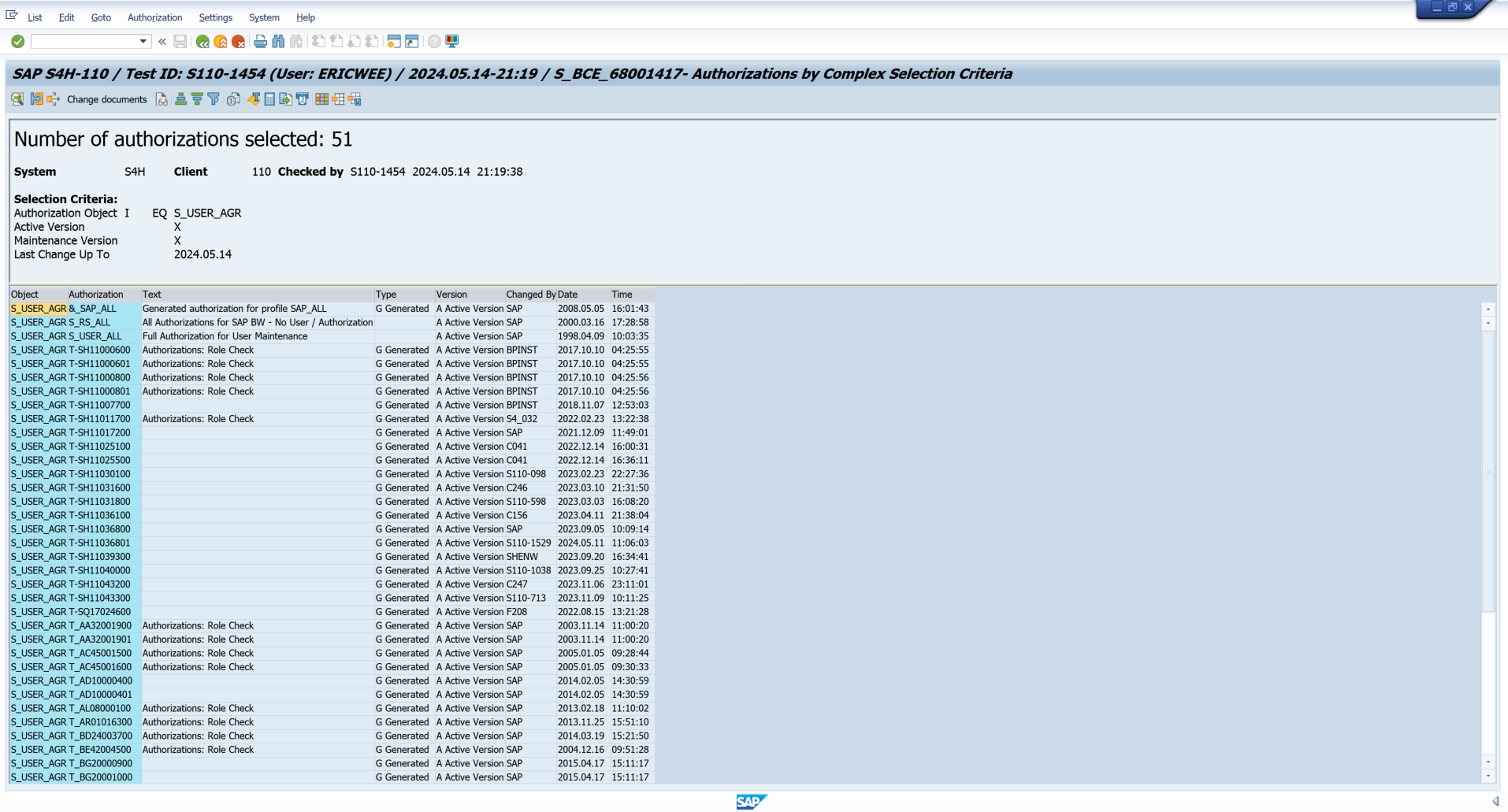1508x812 pixels.
Task: Sort in ascending order icon
Action: pyautogui.click(x=180, y=99)
